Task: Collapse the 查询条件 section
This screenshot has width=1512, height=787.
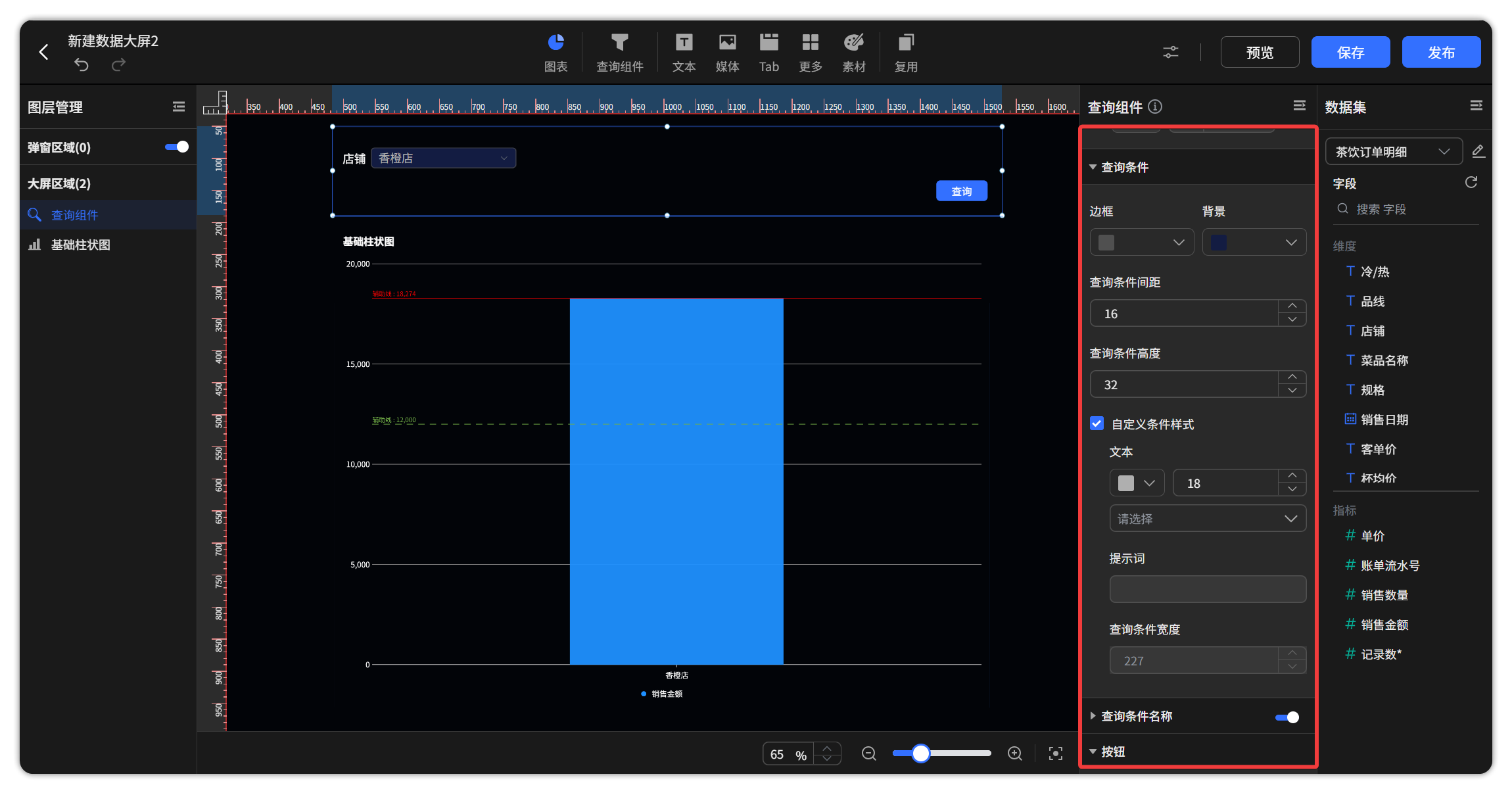Action: pos(1093,167)
